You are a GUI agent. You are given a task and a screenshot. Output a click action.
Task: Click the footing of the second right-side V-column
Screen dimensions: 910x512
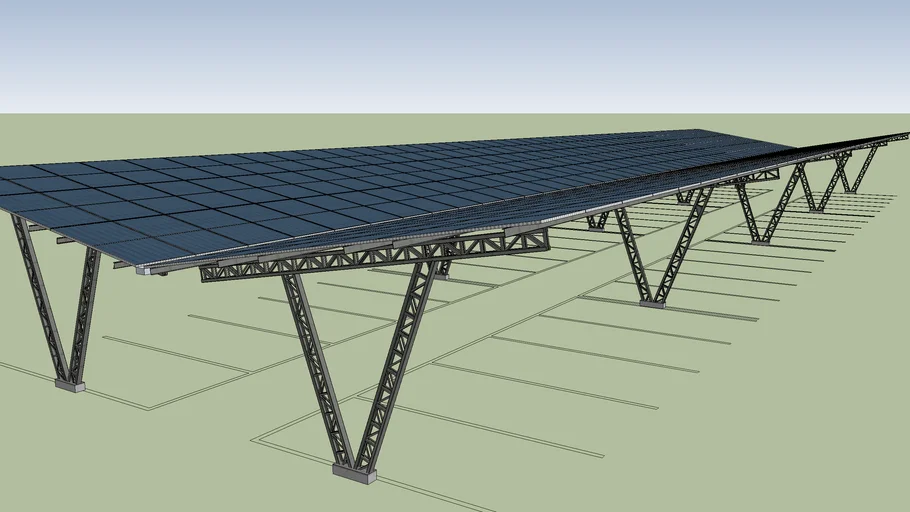click(x=652, y=303)
